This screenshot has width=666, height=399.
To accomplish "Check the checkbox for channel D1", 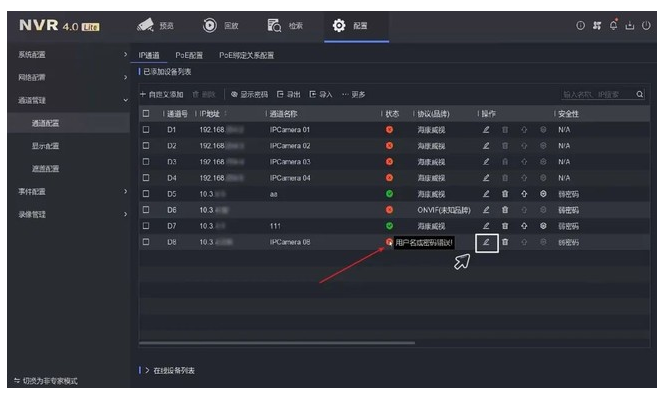I will click(x=146, y=130).
